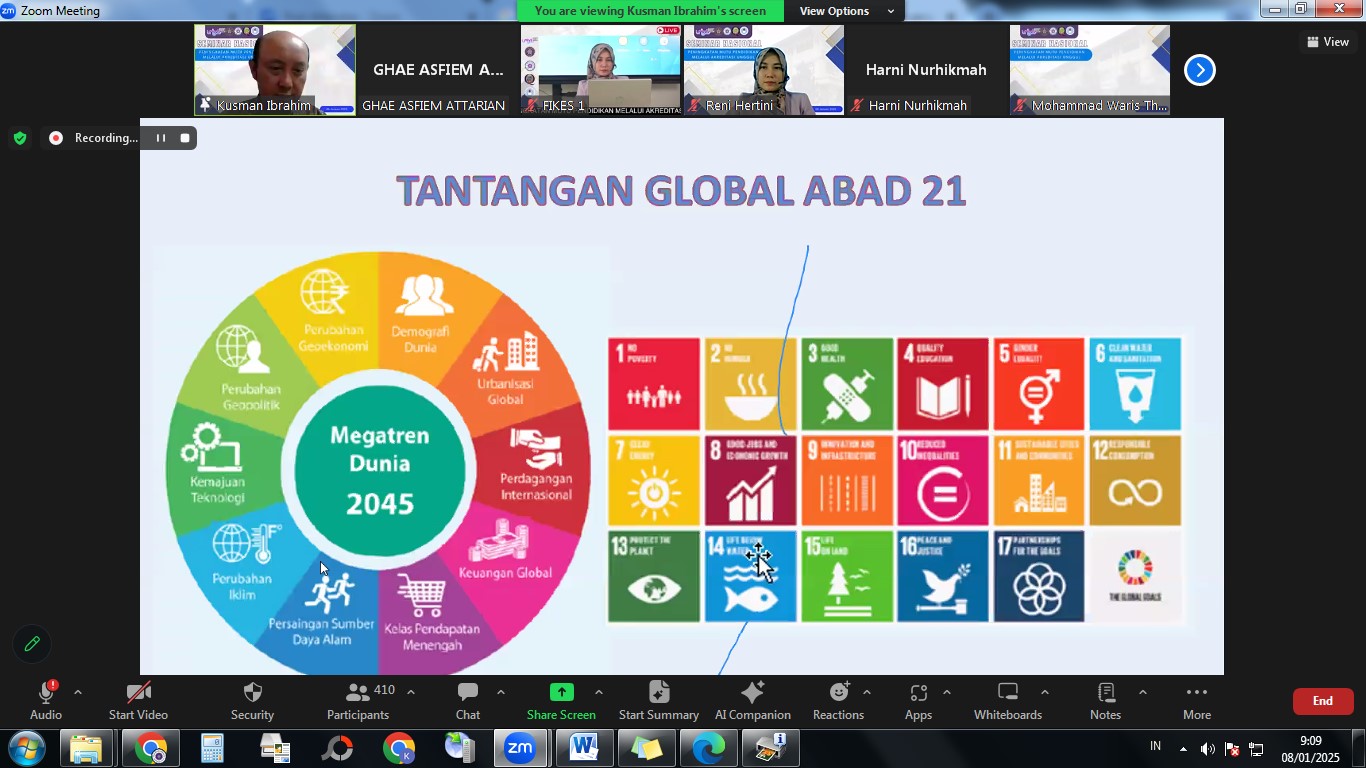Expand the View Options dropdown
This screenshot has height=768, width=1366.
tap(846, 11)
